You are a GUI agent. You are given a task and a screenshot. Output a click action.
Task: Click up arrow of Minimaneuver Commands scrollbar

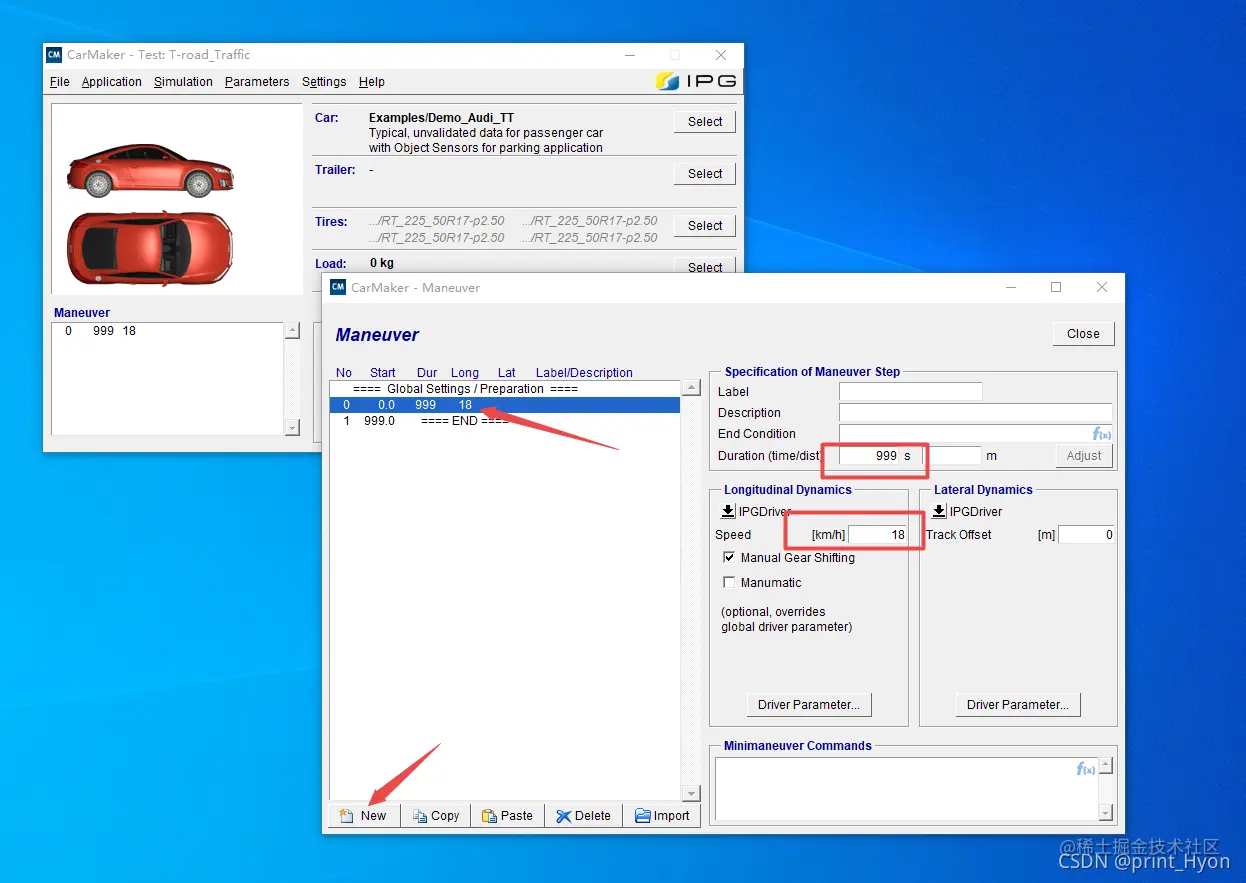pos(1105,765)
